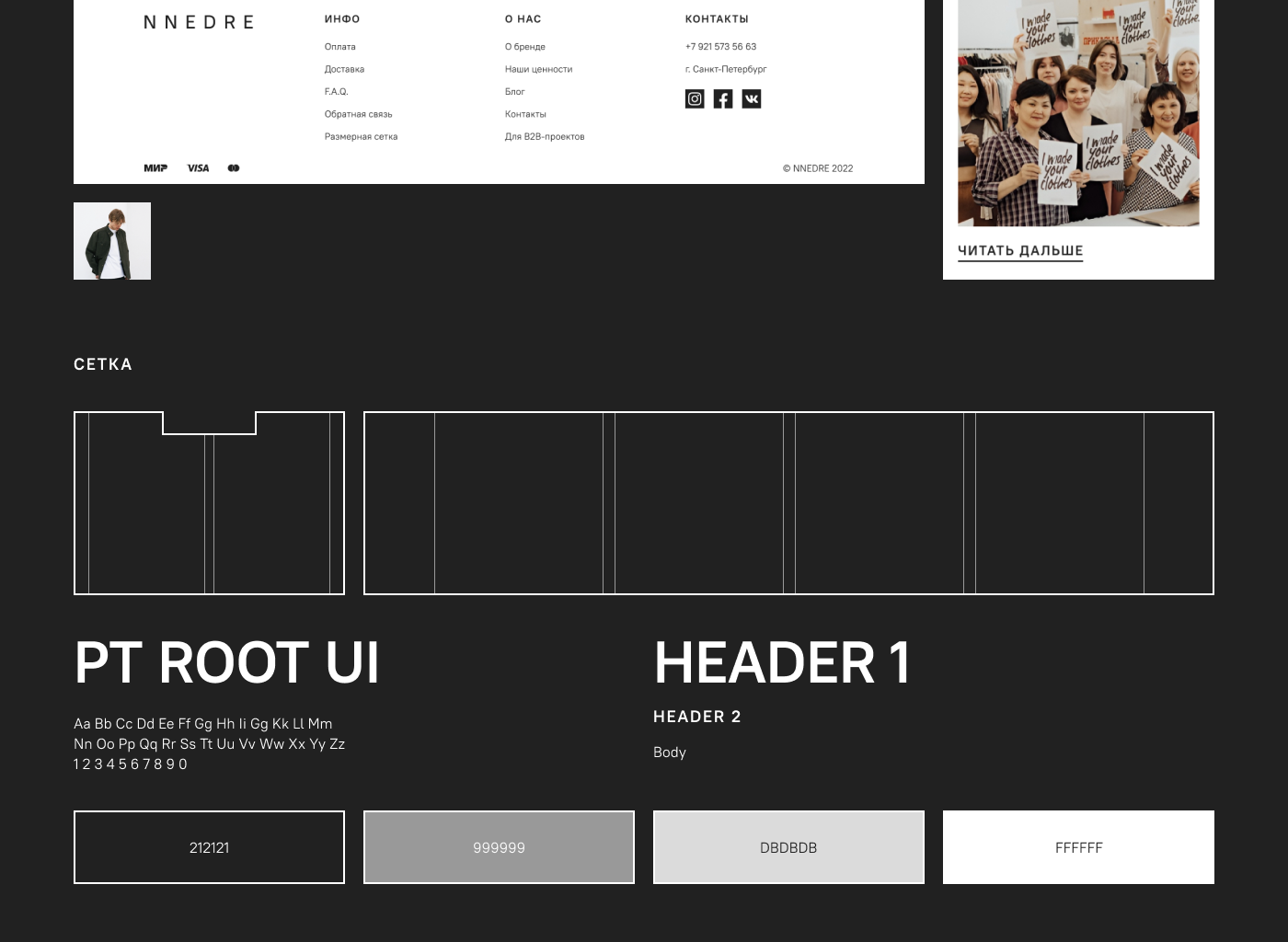Click the Mastercard payment logo
1288x942 pixels.
(234, 168)
